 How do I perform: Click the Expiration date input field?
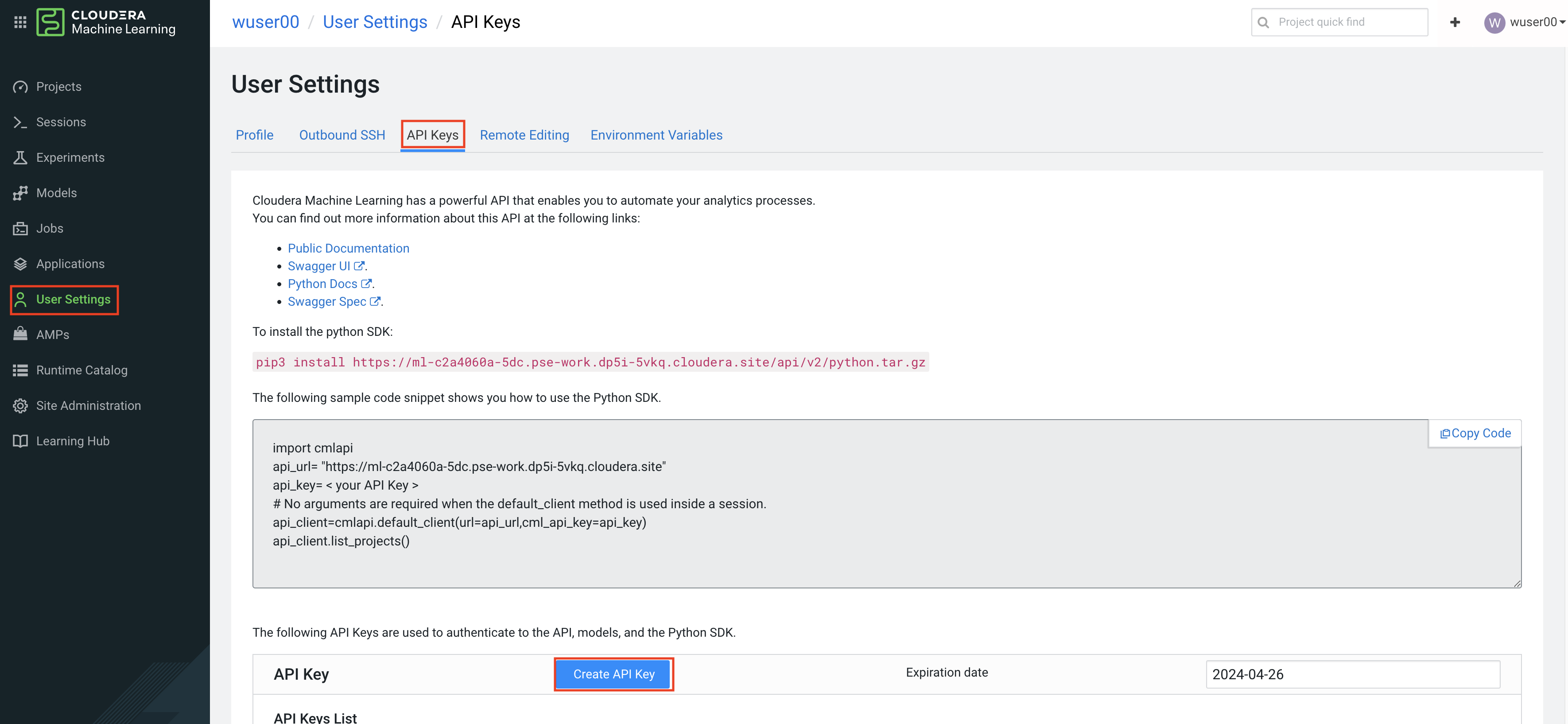(1353, 674)
